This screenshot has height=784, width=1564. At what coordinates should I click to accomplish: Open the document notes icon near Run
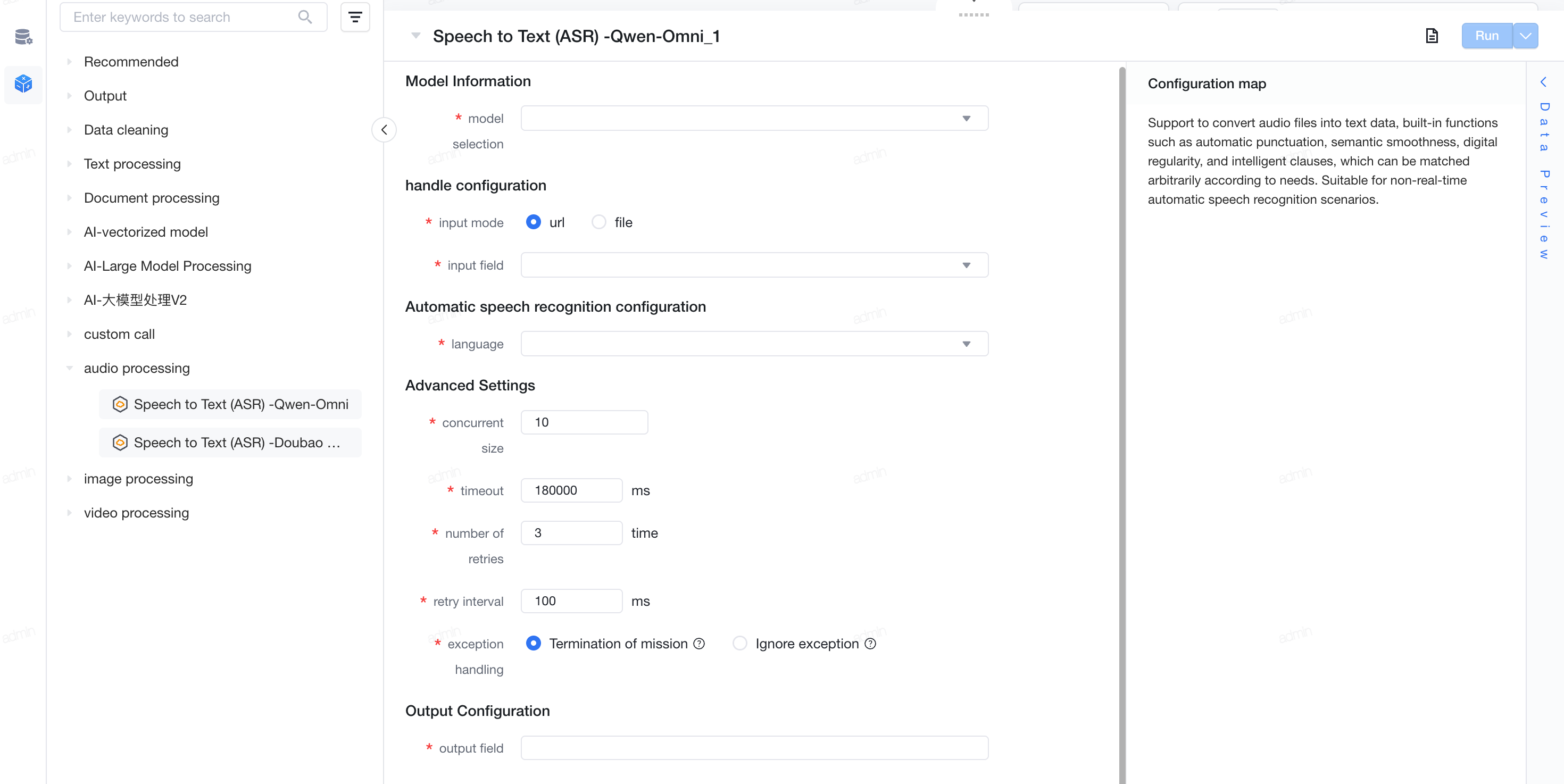[x=1432, y=36]
